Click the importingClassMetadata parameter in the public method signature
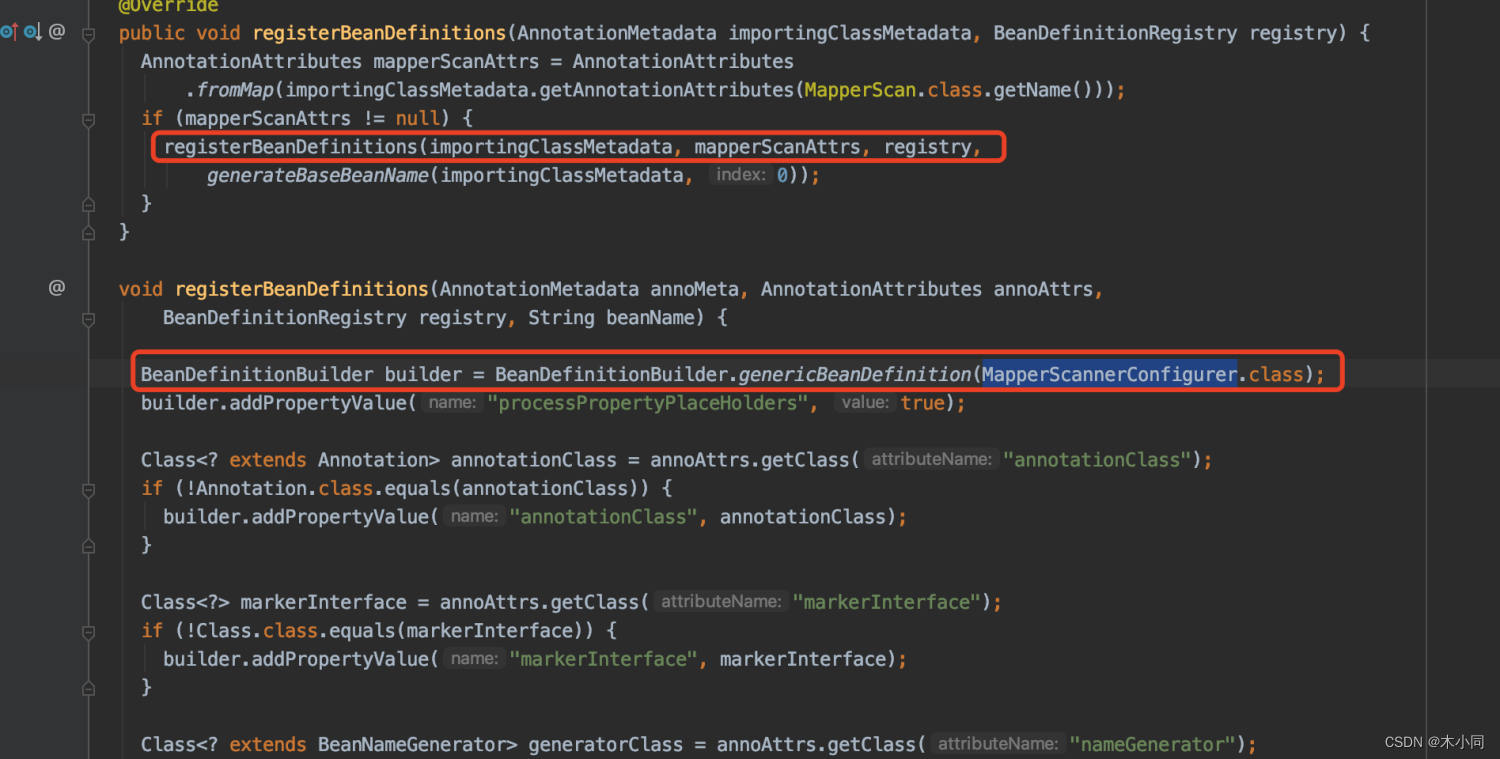The width and height of the screenshot is (1500, 759). [850, 33]
